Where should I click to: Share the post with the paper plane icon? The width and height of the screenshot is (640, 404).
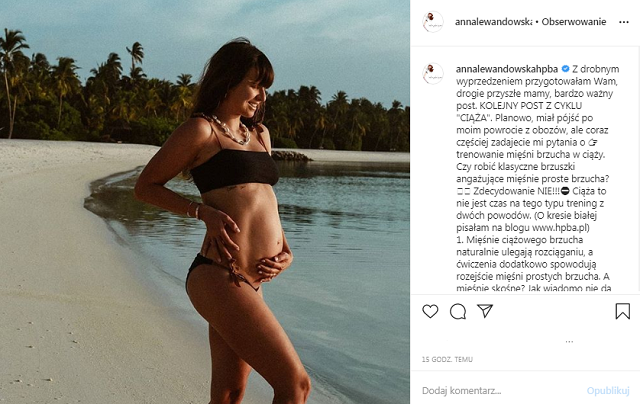(485, 311)
